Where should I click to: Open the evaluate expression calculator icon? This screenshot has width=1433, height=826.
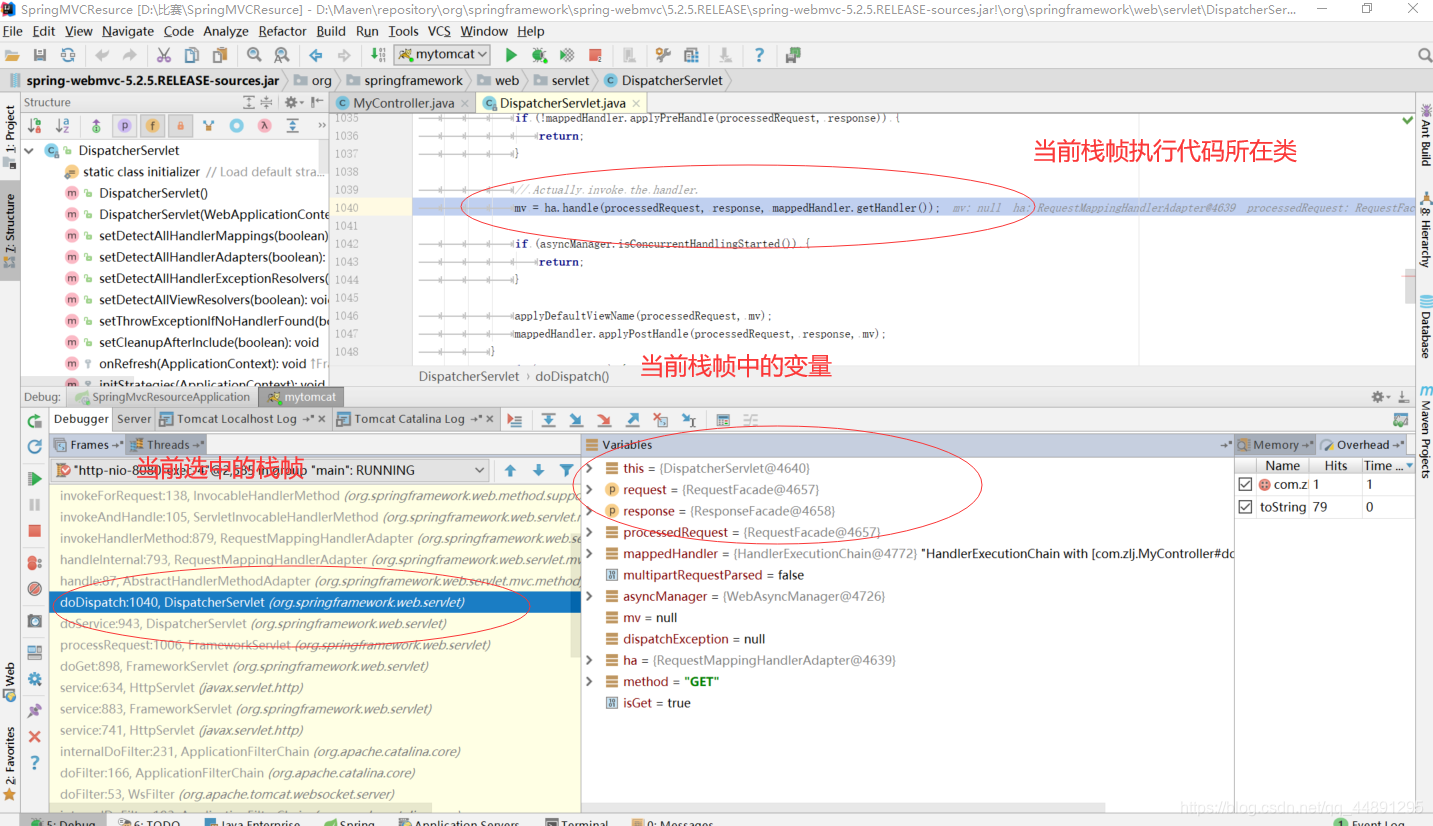click(x=723, y=420)
